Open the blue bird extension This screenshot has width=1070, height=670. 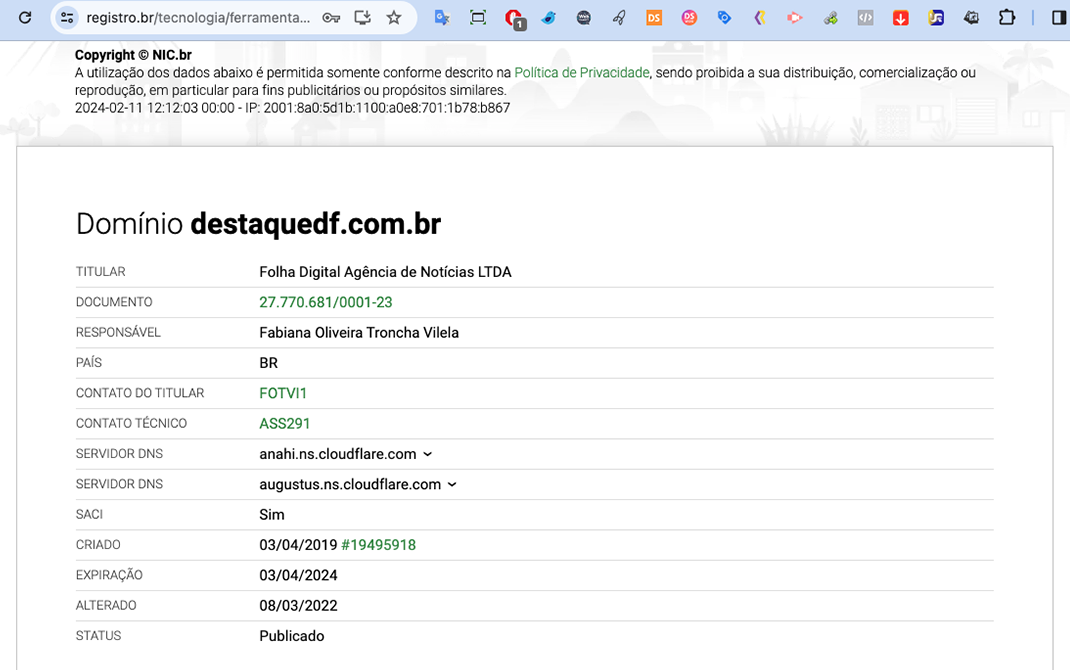pos(548,18)
